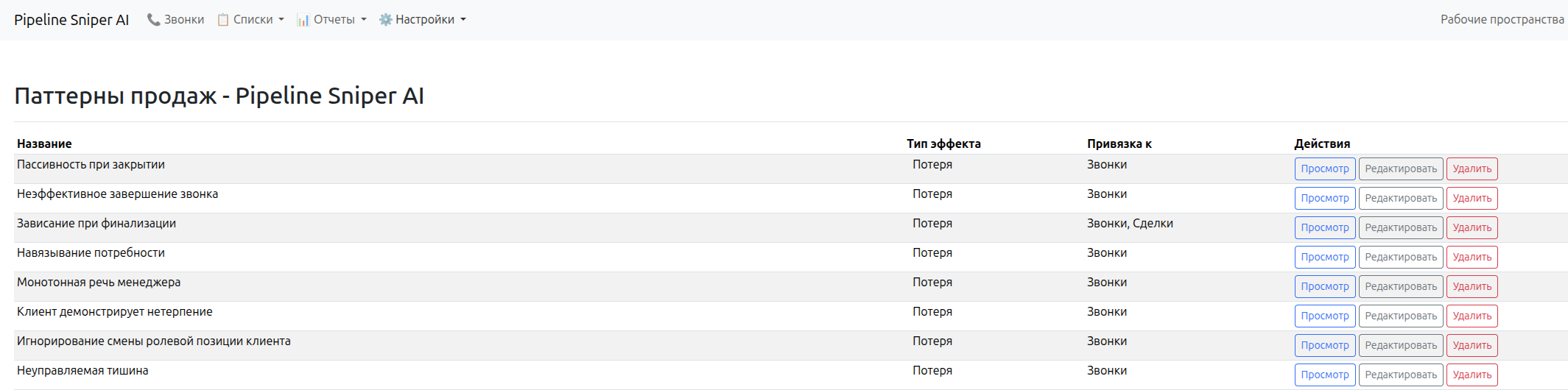Viewport: 1568px width, 390px height.
Task: Go to the Звонки page
Action: (183, 20)
